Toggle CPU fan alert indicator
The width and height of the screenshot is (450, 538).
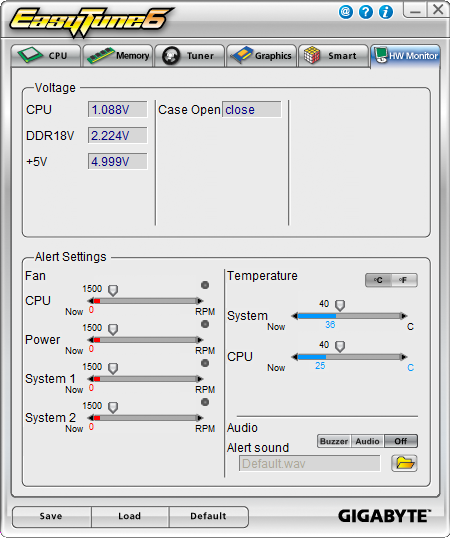click(x=205, y=285)
